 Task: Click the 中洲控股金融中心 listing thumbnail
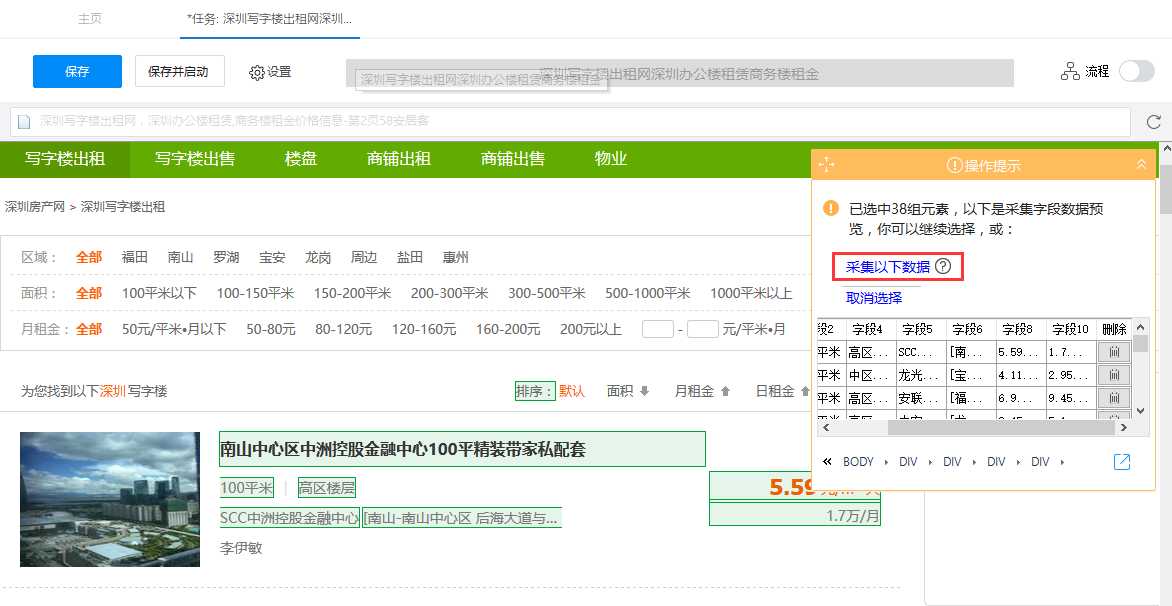click(110, 499)
